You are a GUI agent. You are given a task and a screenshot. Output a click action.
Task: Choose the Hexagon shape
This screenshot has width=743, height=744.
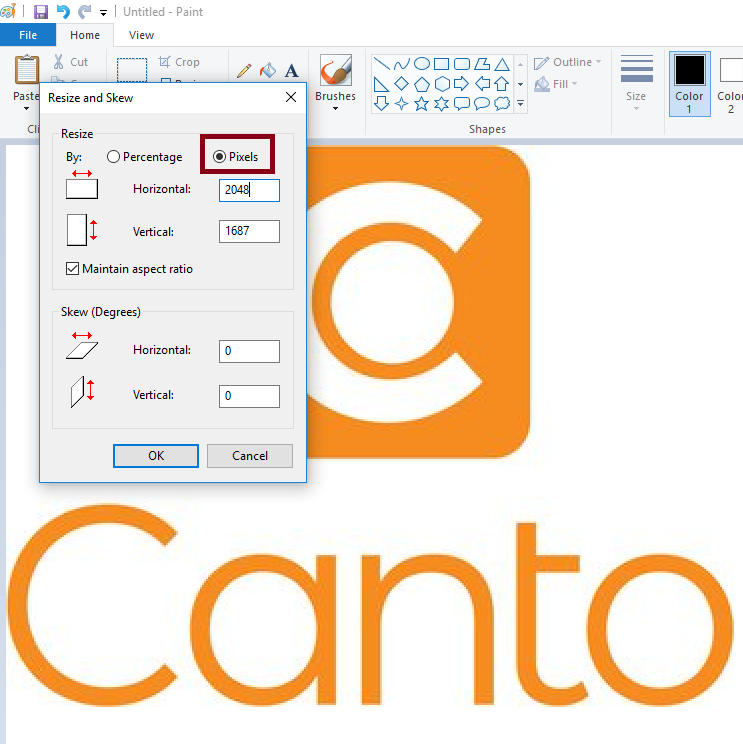tap(442, 84)
